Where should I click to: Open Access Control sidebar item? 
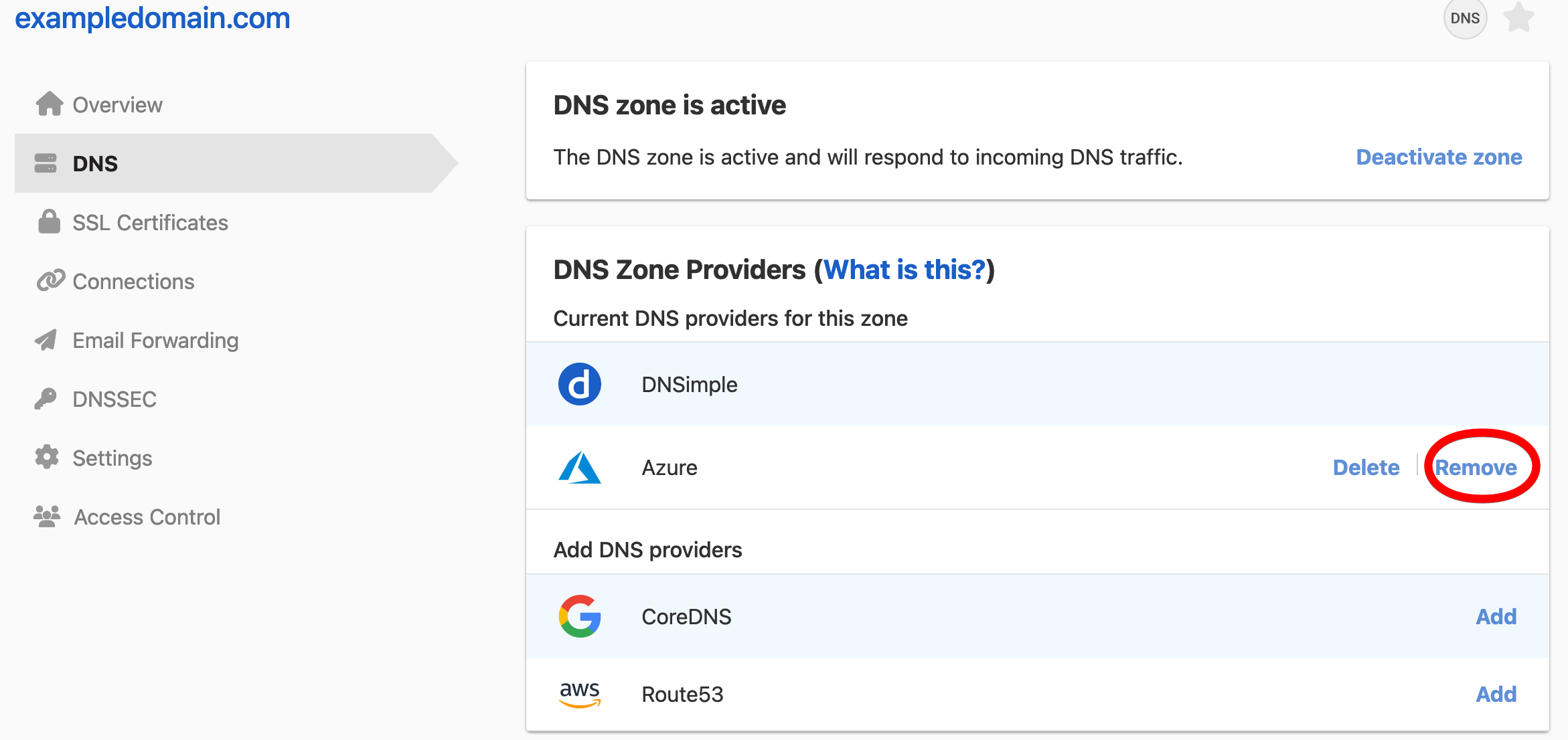coord(147,517)
